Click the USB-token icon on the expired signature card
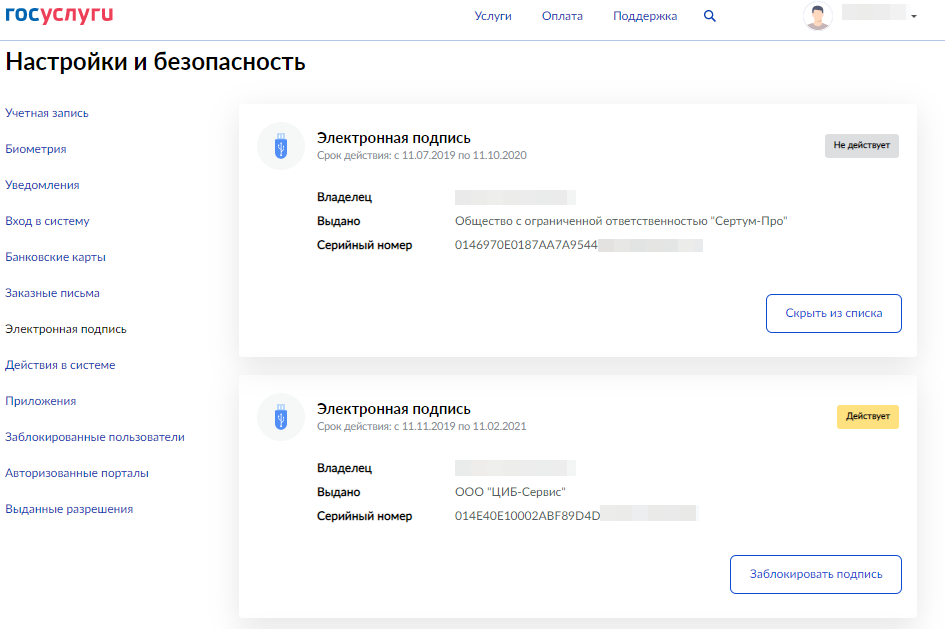 tap(281, 145)
